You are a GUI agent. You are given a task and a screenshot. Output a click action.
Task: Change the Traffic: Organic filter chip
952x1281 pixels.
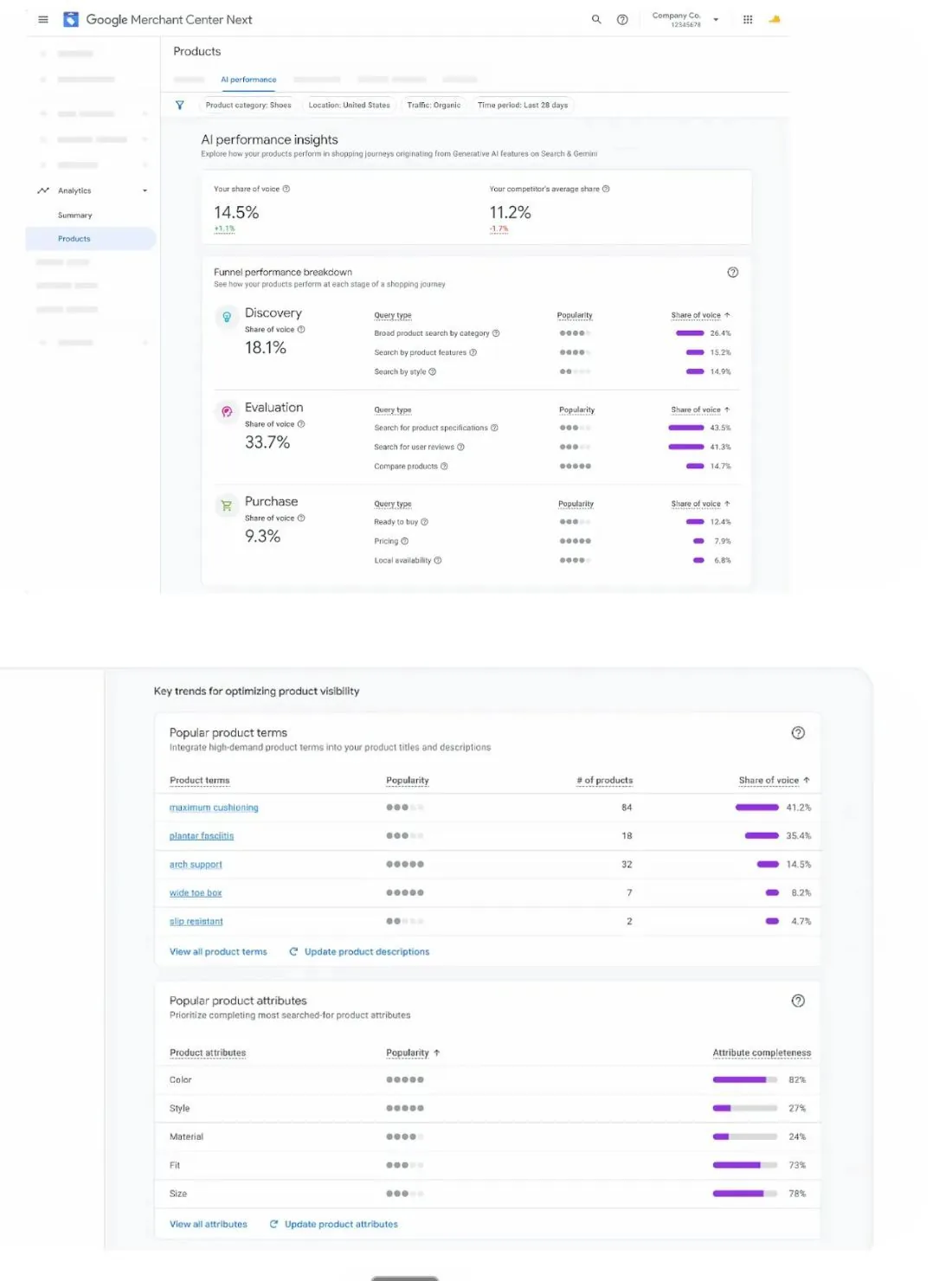click(x=434, y=105)
